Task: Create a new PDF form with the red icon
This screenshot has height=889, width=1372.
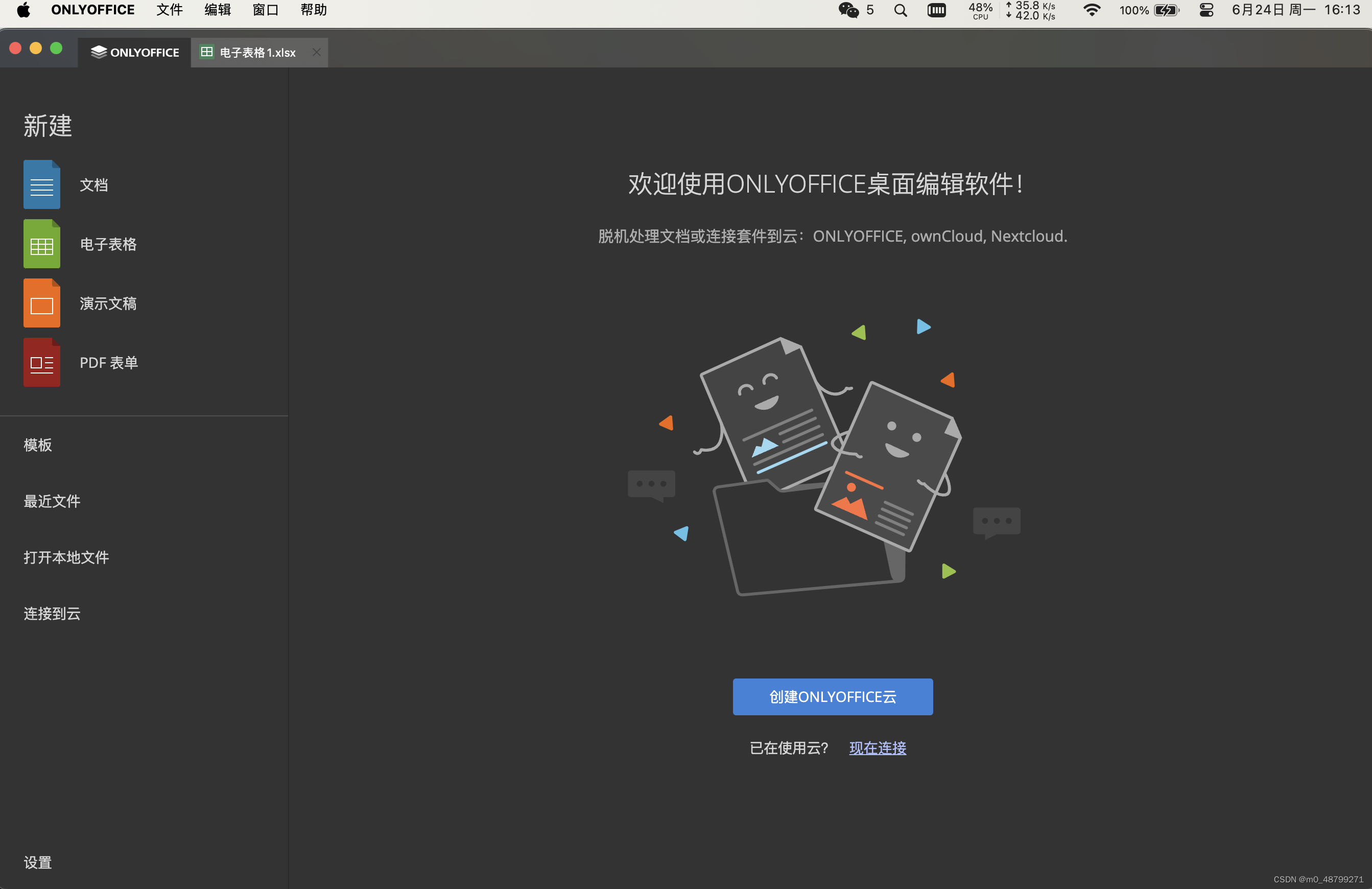Action: click(x=41, y=363)
